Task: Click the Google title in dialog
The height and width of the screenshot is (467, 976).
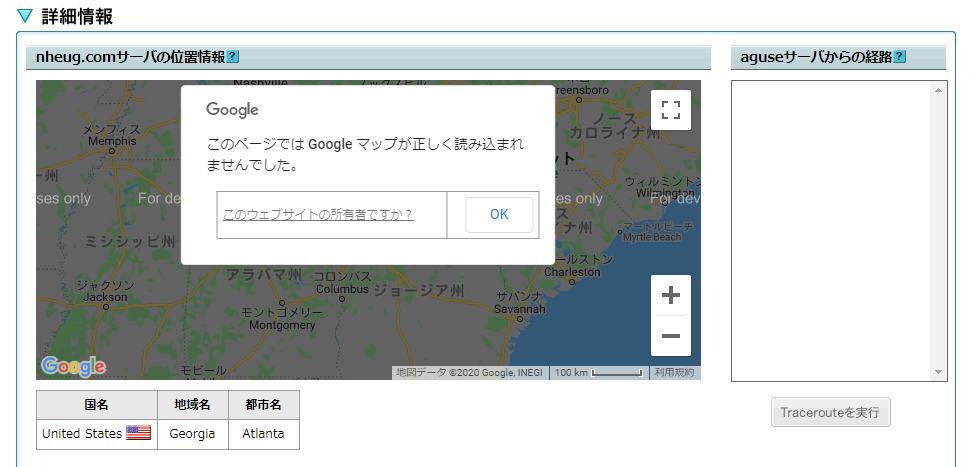Action: (232, 110)
